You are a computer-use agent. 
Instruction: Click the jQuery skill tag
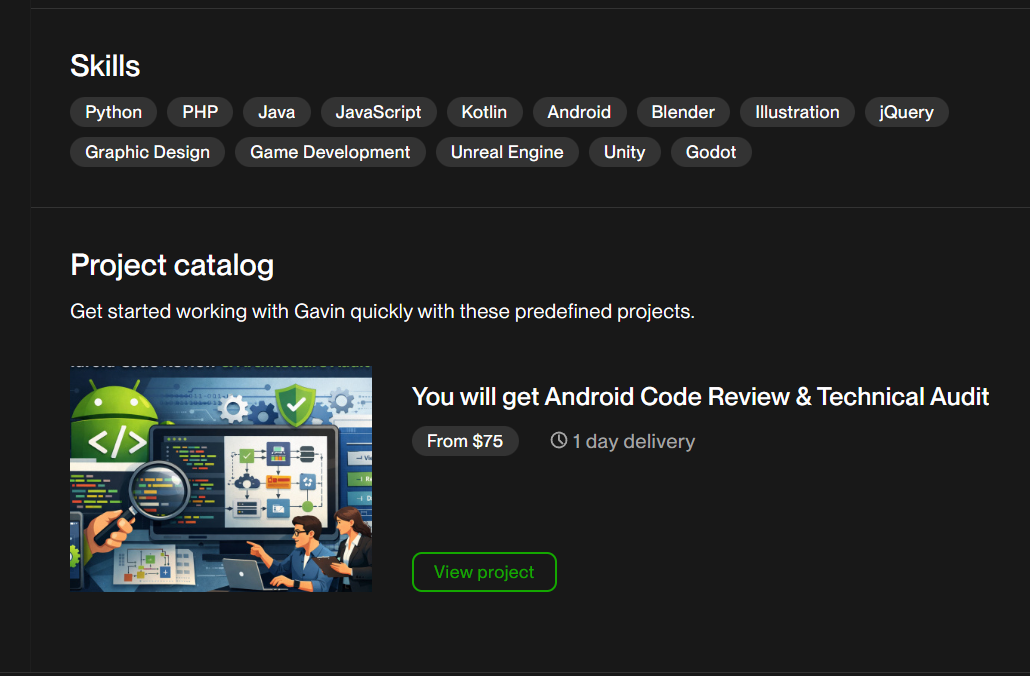906,112
